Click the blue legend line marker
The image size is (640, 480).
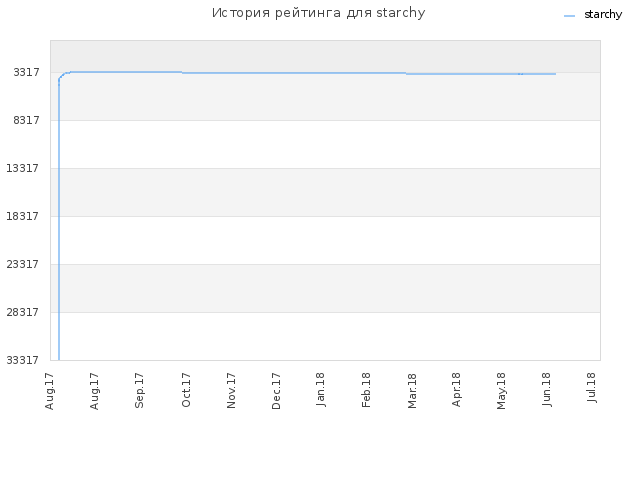tap(569, 16)
